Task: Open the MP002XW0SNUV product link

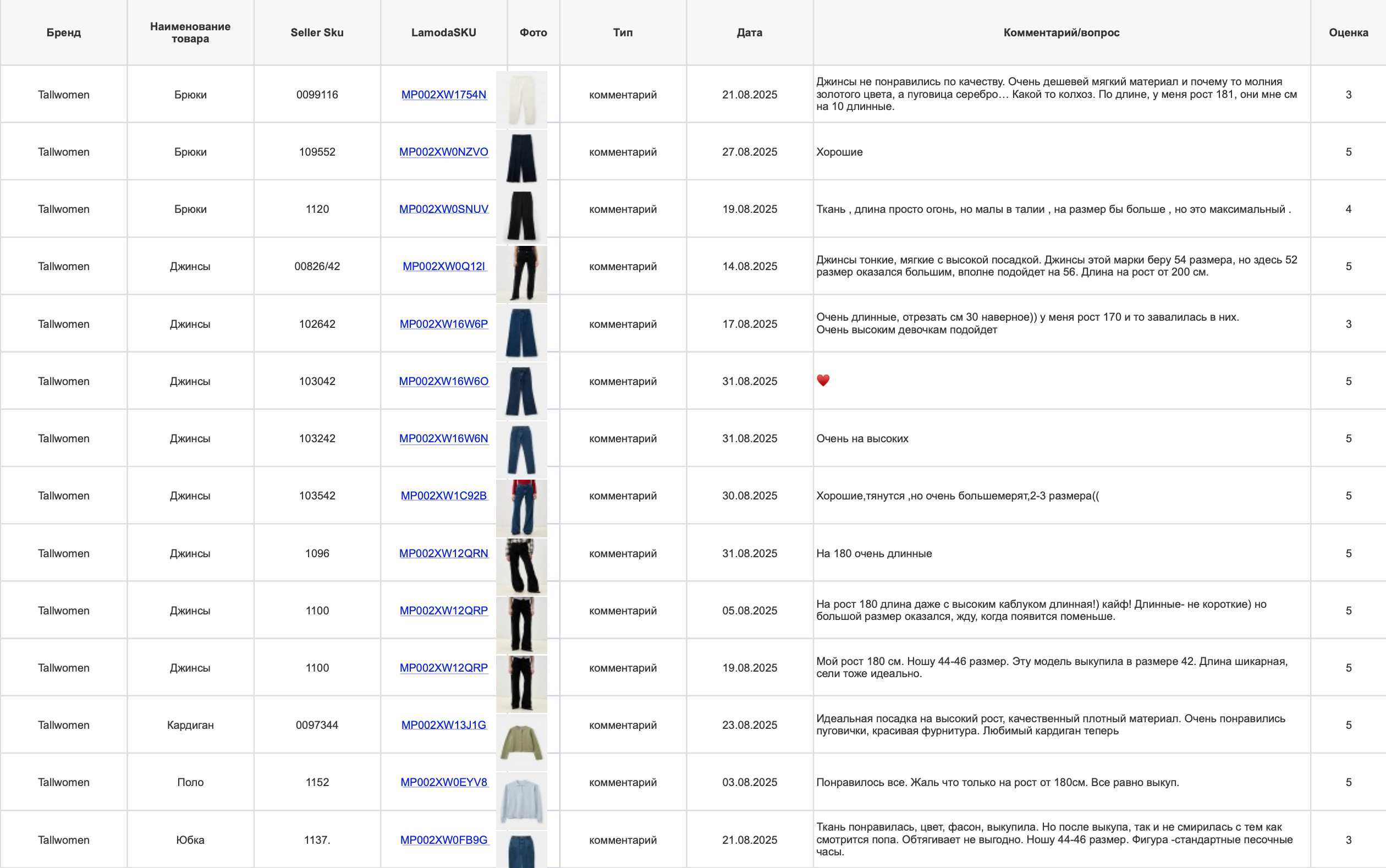Action: point(444,209)
